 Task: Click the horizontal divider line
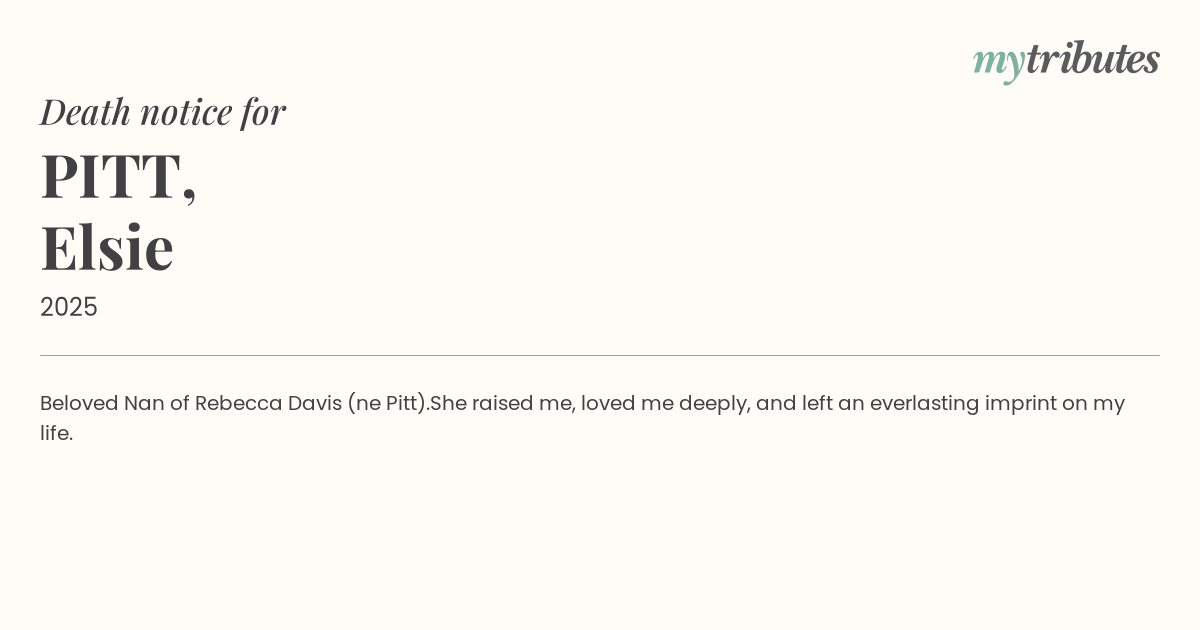click(600, 355)
